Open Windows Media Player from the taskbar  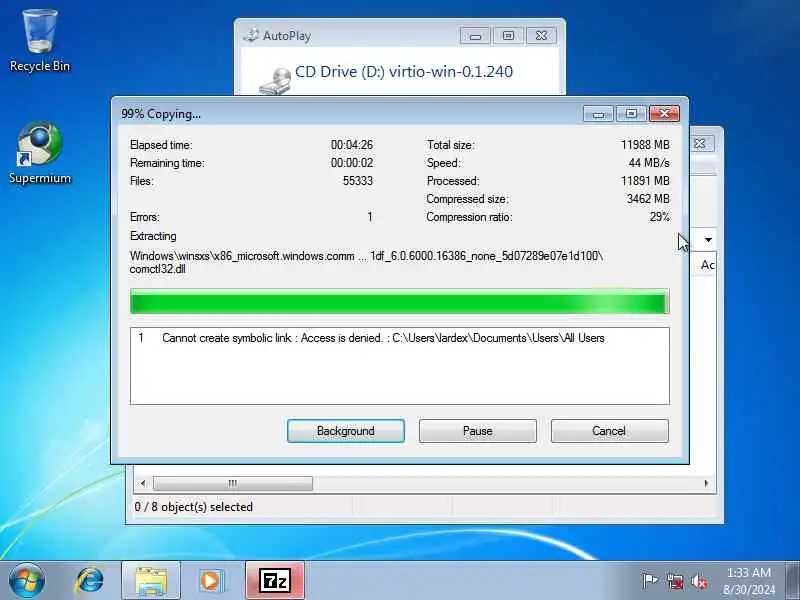click(x=210, y=581)
